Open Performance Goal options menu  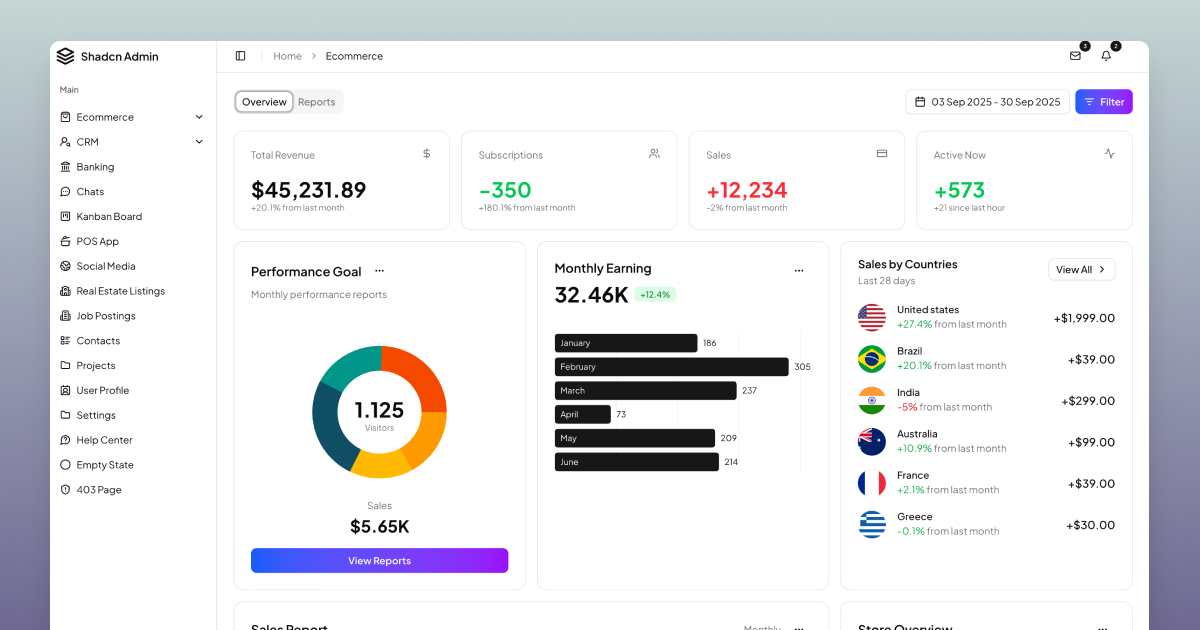click(379, 271)
